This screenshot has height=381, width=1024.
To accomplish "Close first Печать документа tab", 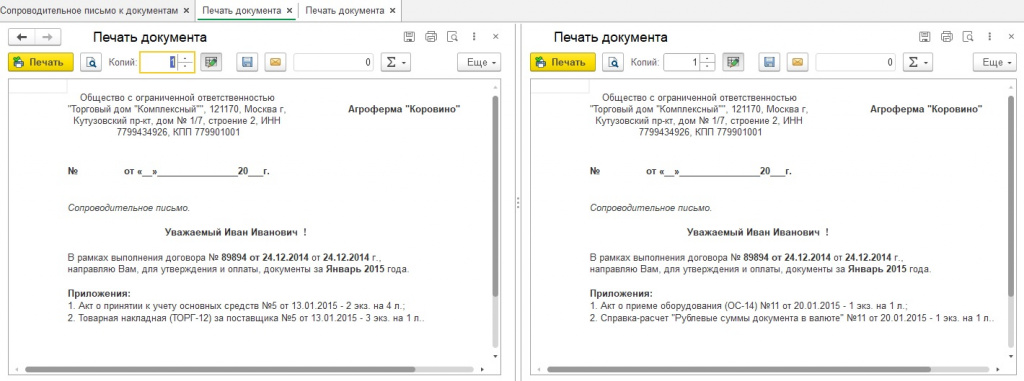I will [x=289, y=11].
